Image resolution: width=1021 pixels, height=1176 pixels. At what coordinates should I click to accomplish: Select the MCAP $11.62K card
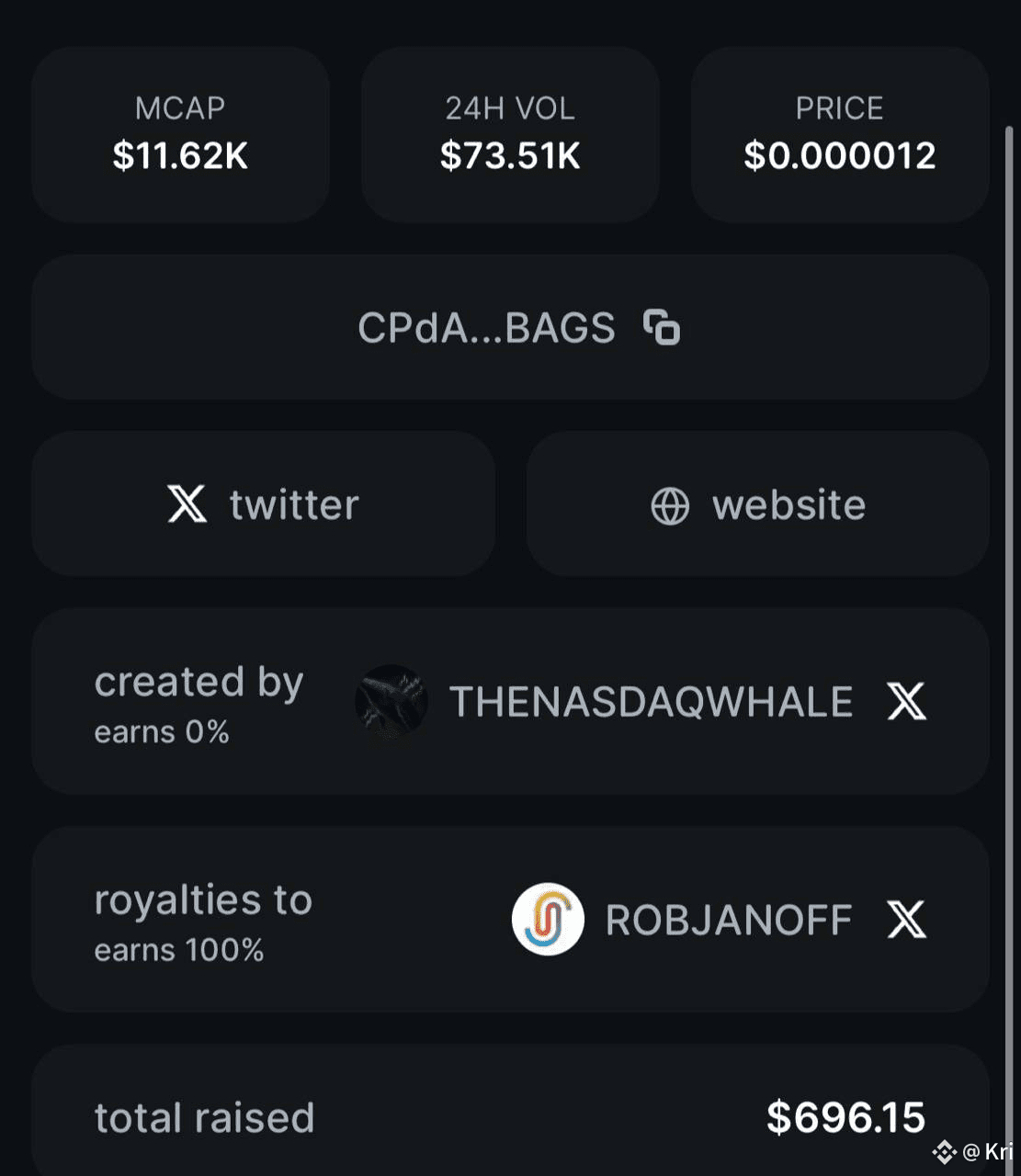(x=180, y=134)
